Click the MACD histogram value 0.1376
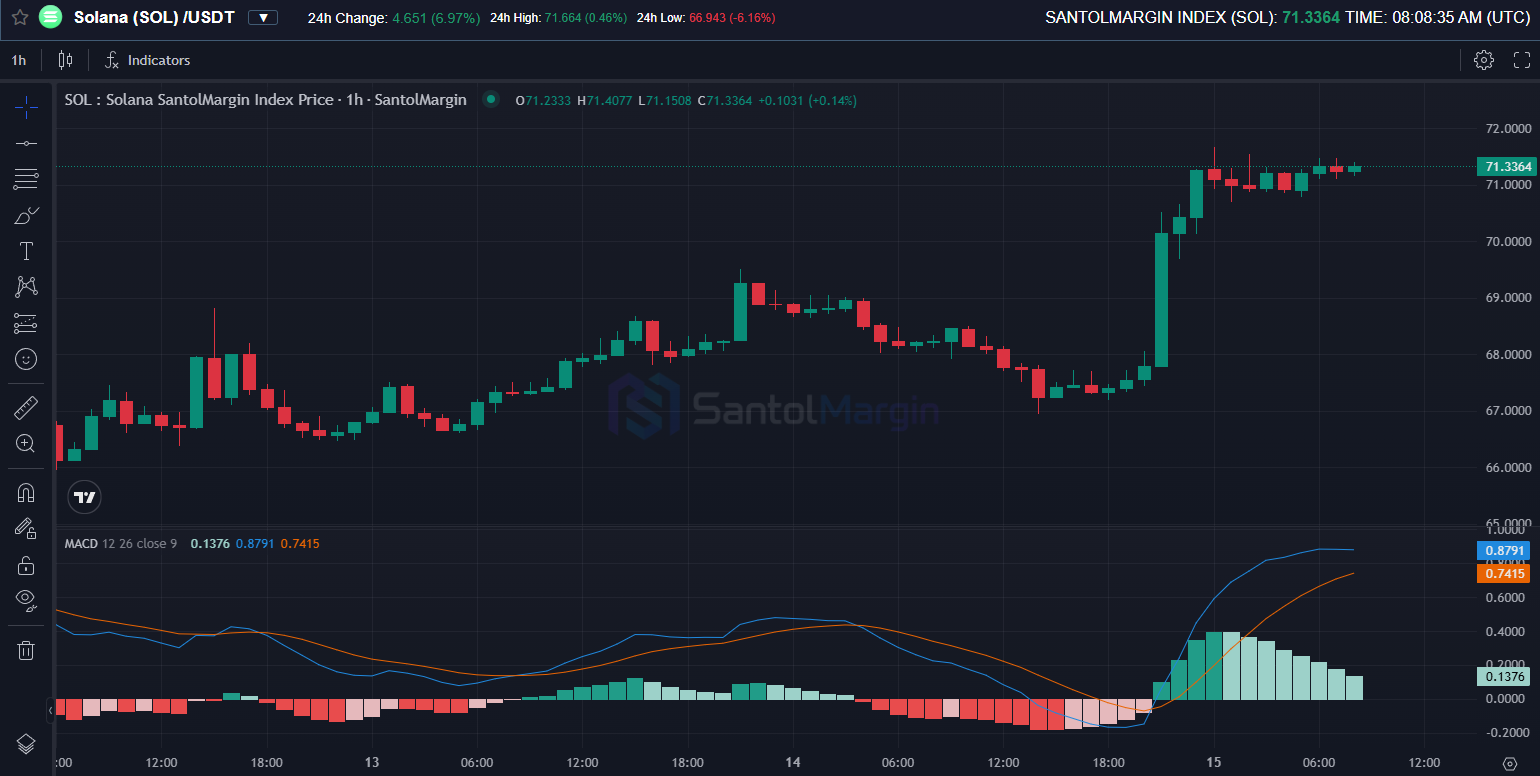Viewport: 1540px width, 776px height. pos(210,543)
